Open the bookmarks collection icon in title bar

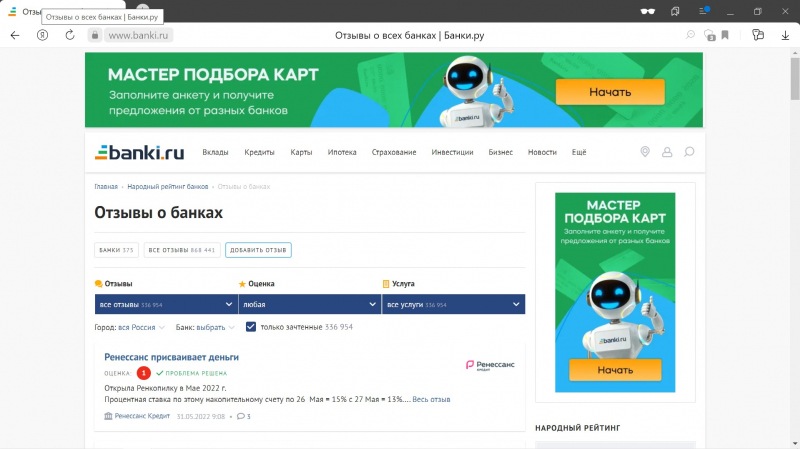[675, 11]
